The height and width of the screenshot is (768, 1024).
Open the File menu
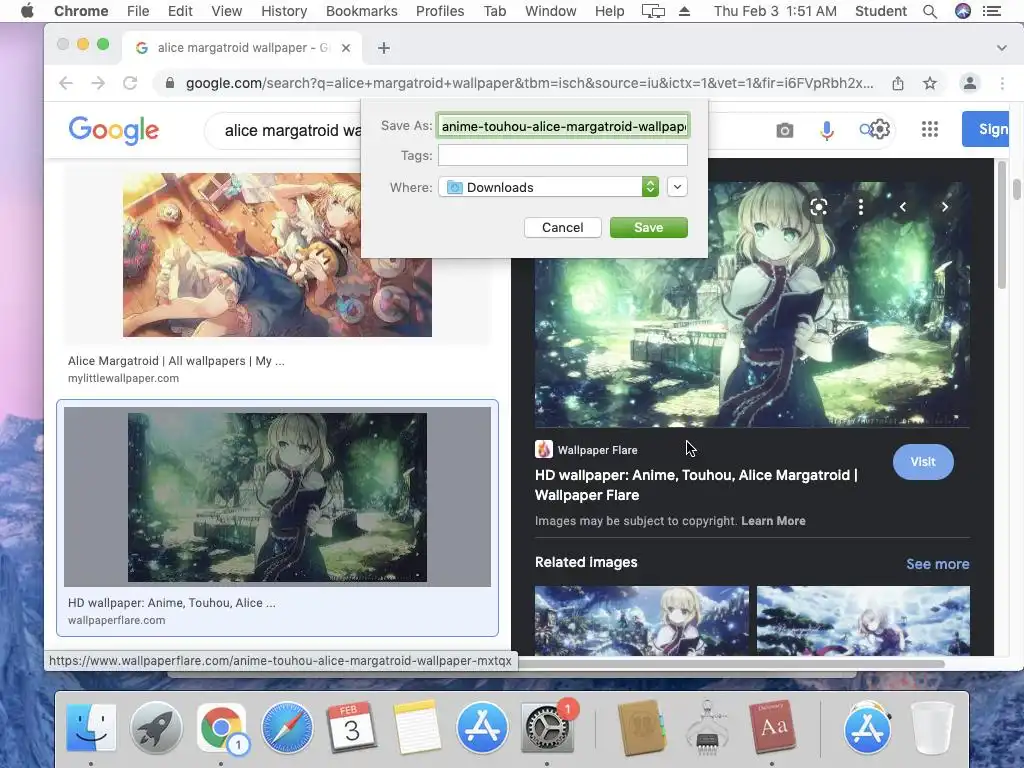click(x=138, y=11)
